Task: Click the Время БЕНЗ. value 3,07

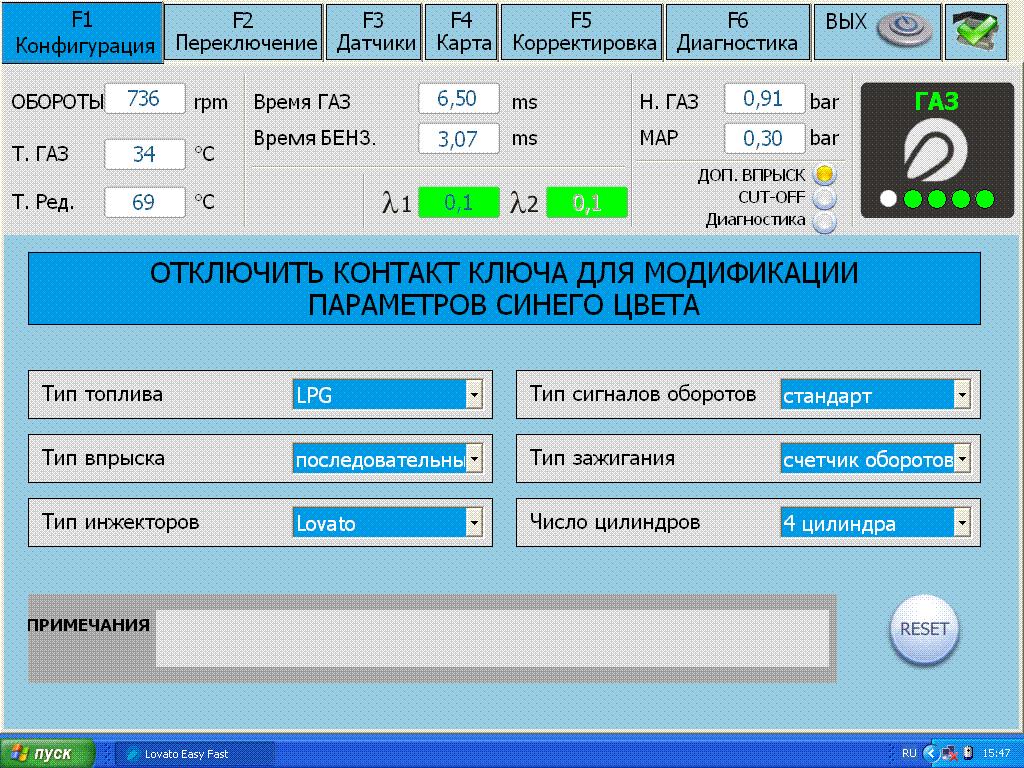Action: click(458, 138)
